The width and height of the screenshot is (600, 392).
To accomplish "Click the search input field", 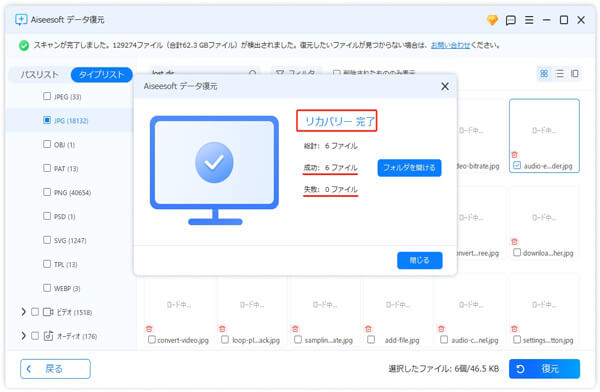I will tap(204, 73).
